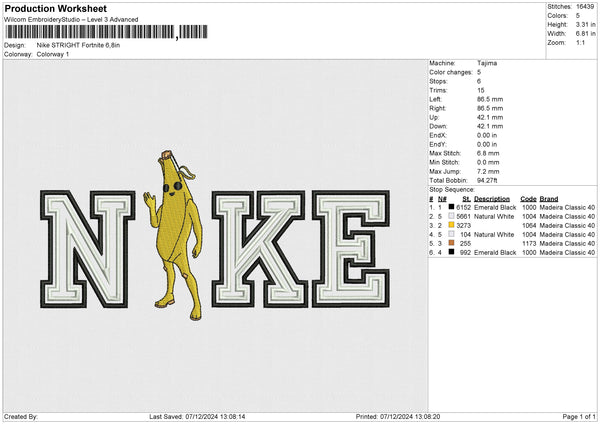Click the 'N#' column header
Screen dimensions: 600x424
pyautogui.click(x=442, y=199)
